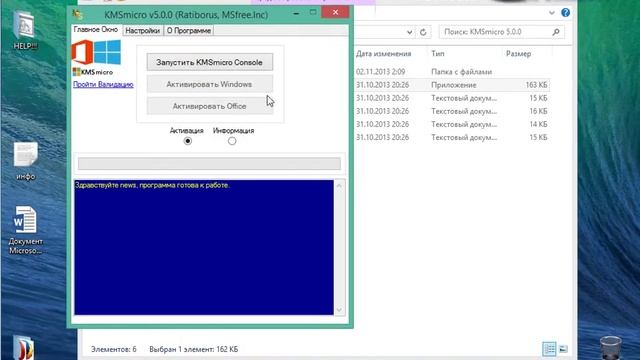Click the 02.11.2013 2:09 date cell
Viewport: 640px width, 360px height.
(380, 72)
